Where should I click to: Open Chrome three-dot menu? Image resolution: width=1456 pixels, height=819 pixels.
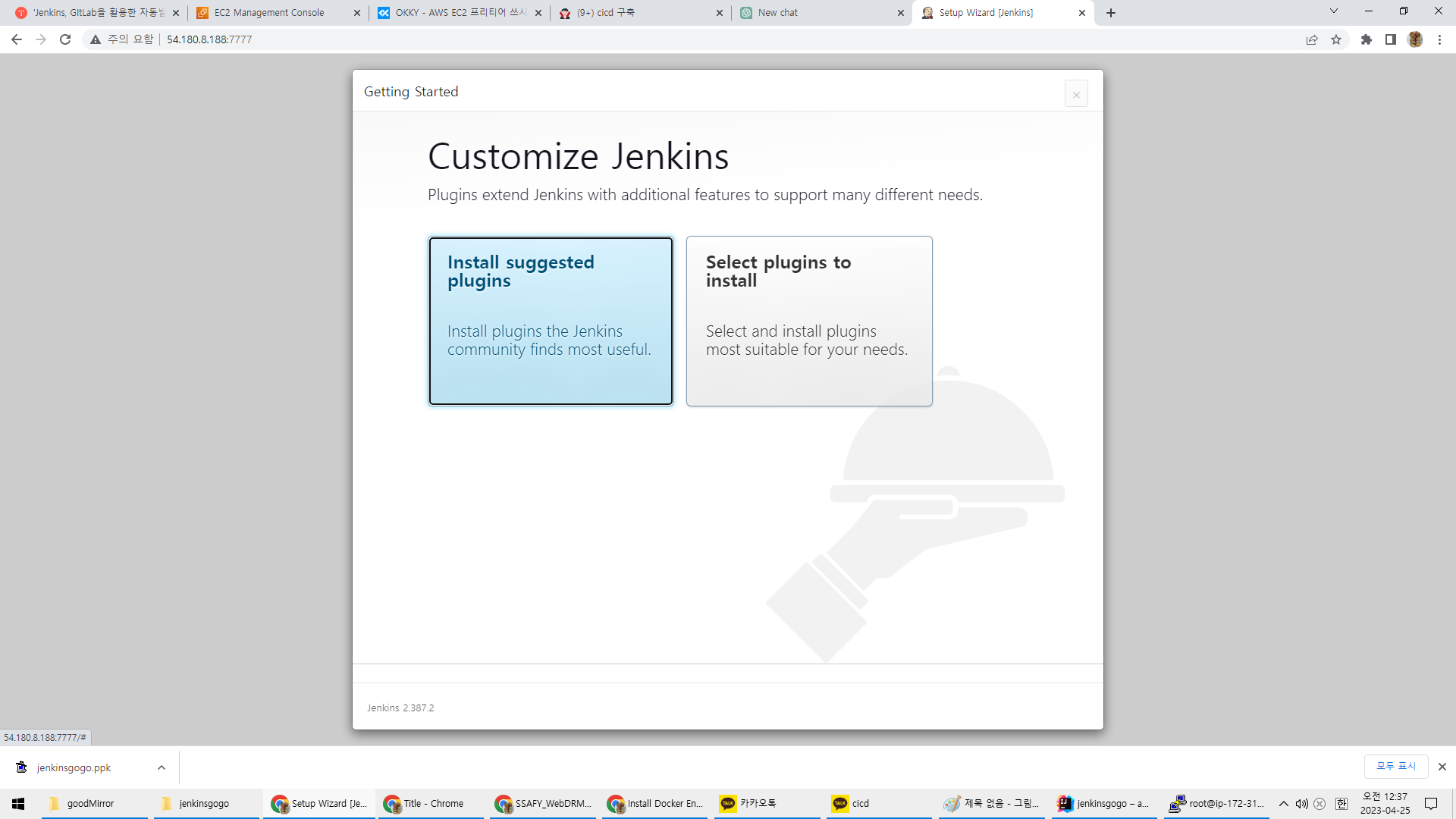point(1439,39)
